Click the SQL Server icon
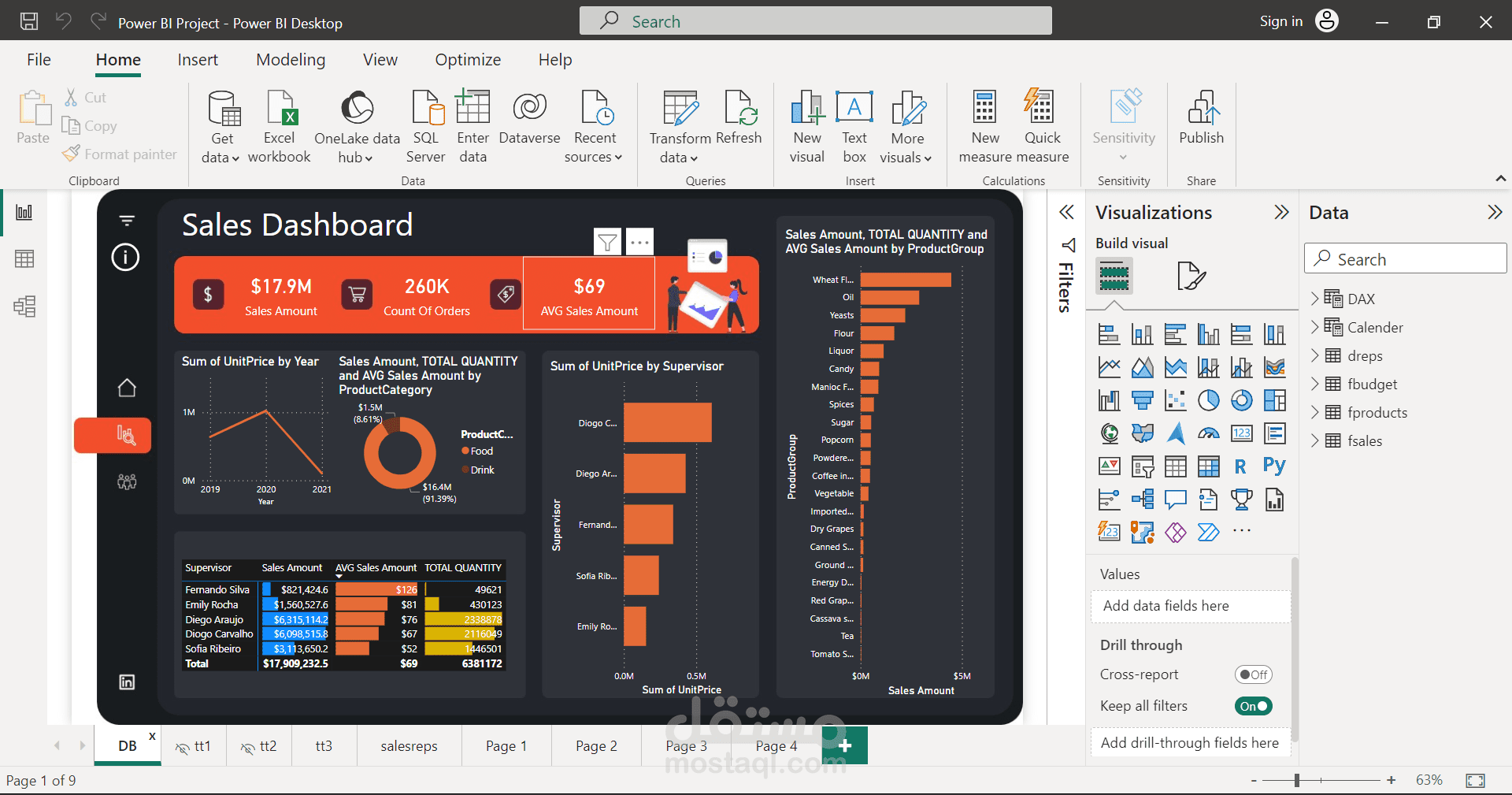The height and width of the screenshot is (795, 1512). 427,108
